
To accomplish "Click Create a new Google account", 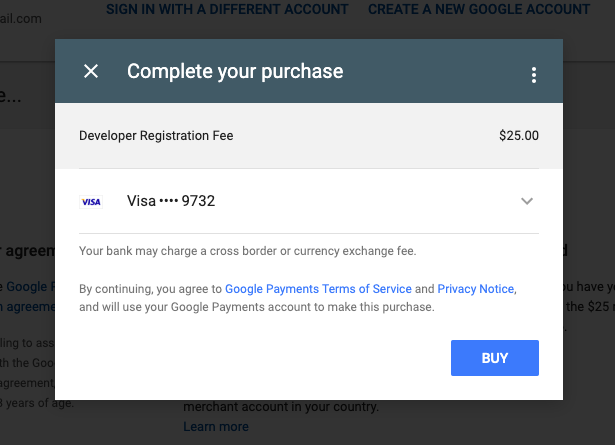I will pos(479,9).
